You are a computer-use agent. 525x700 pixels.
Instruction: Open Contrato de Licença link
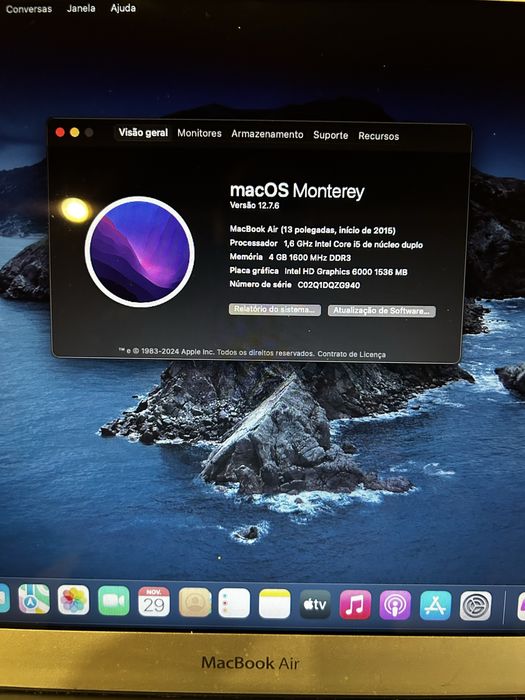click(351, 354)
